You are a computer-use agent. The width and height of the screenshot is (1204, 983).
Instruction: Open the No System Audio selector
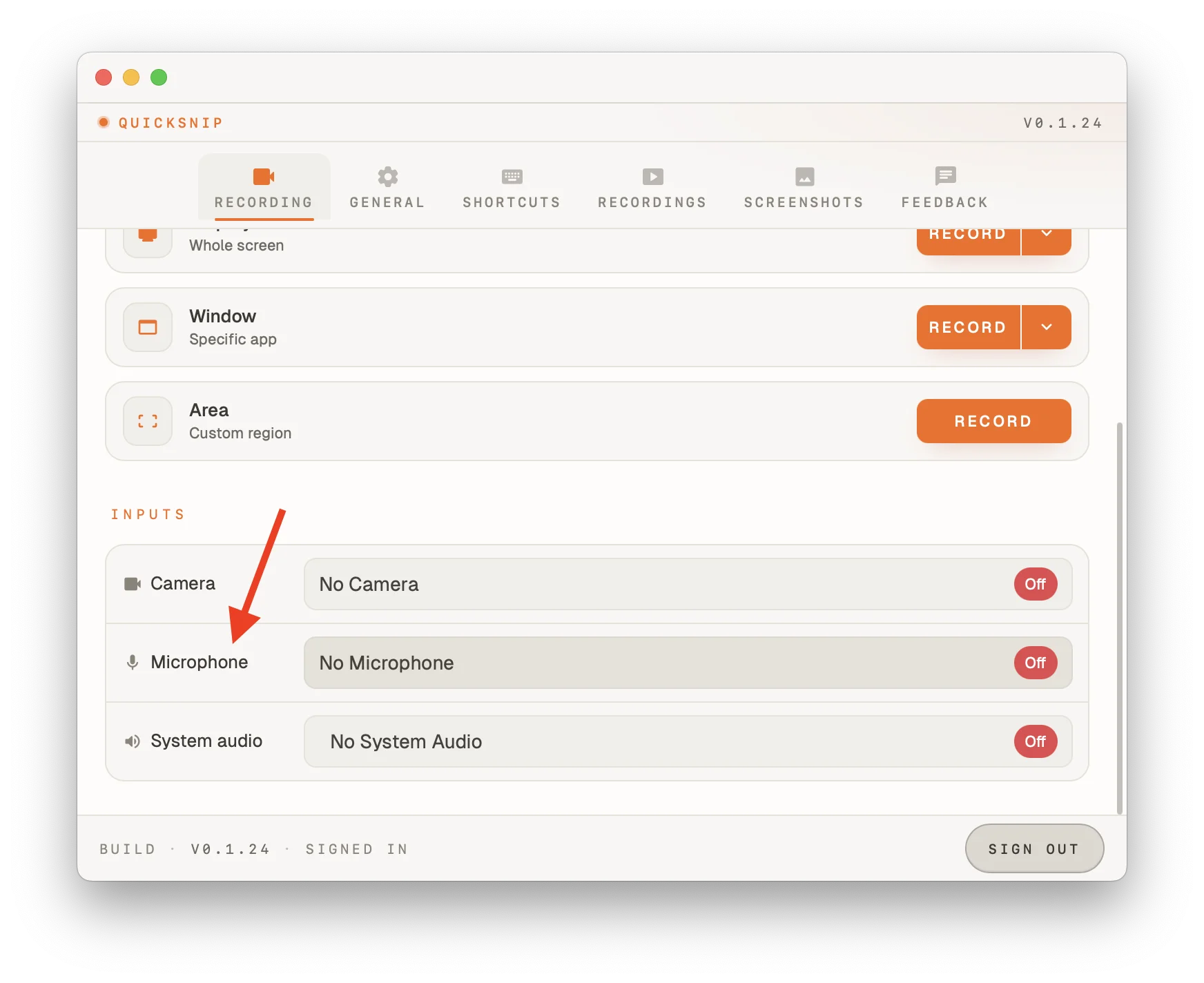pyautogui.click(x=688, y=741)
